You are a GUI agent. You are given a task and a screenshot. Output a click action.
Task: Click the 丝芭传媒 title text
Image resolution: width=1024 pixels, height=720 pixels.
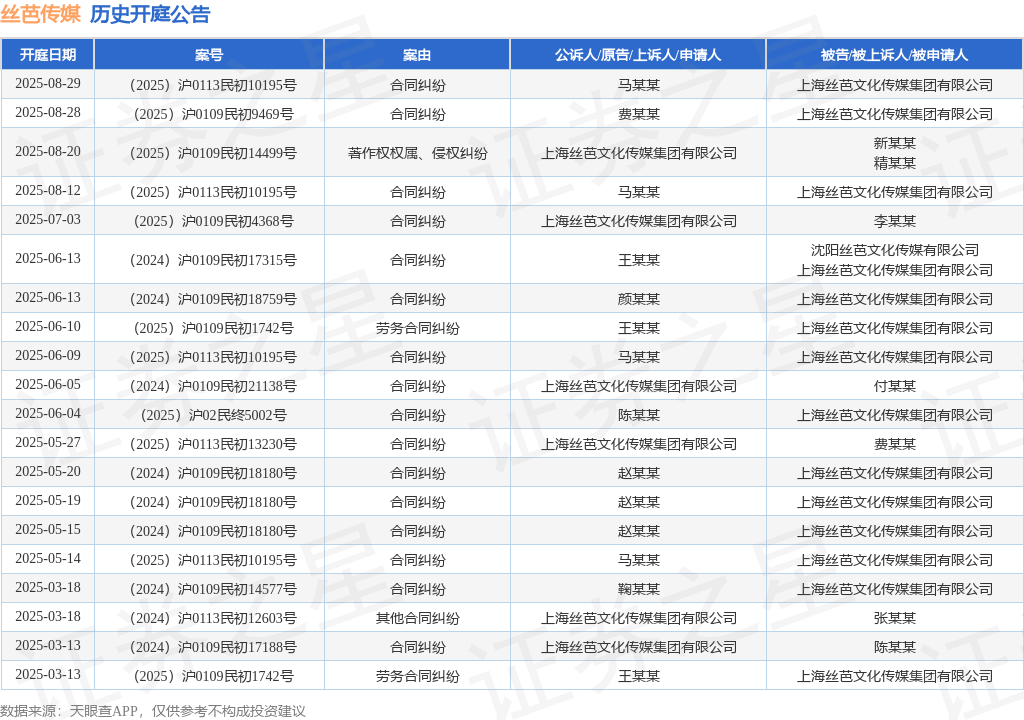tap(40, 14)
